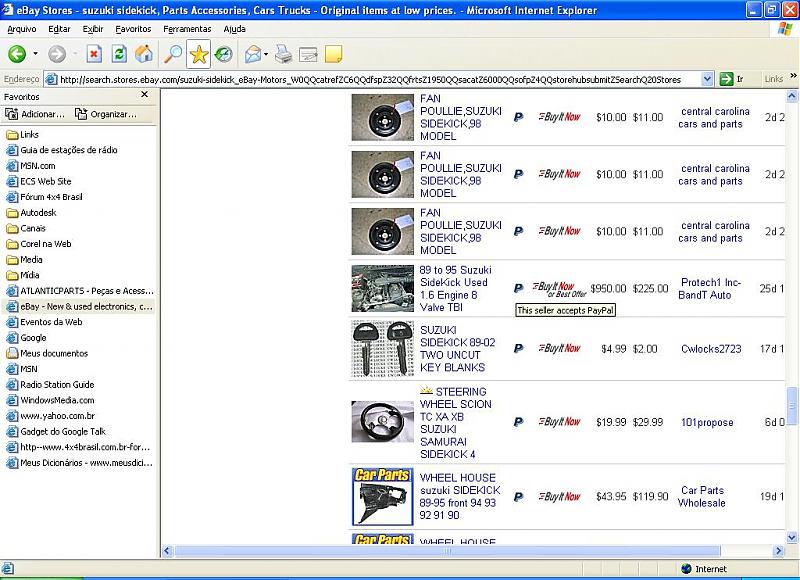Expand the Forward button history dropdown
The height and width of the screenshot is (580, 800).
75,54
